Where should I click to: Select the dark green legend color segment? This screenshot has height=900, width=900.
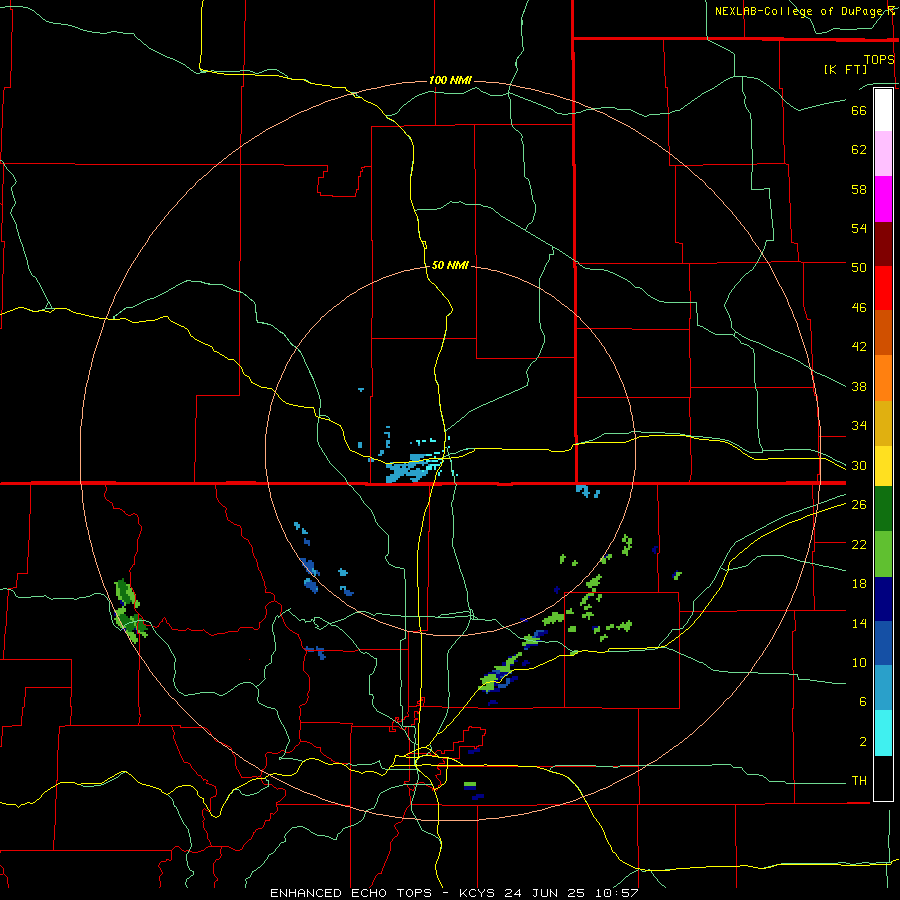[883, 509]
